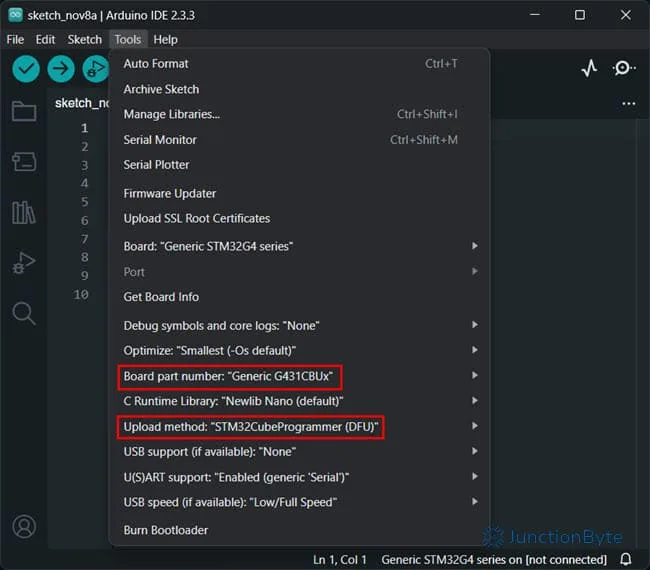Choose Upload SSL Root Certificates

(x=299, y=218)
